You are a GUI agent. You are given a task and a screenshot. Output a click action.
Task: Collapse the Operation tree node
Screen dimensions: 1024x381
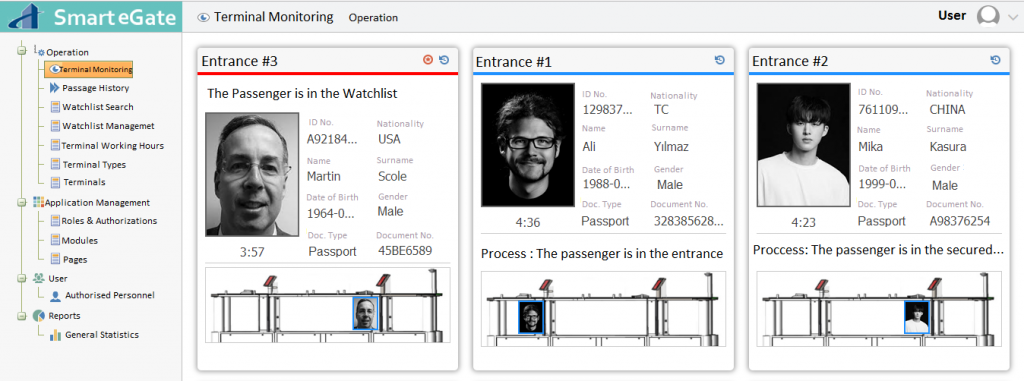click(22, 50)
